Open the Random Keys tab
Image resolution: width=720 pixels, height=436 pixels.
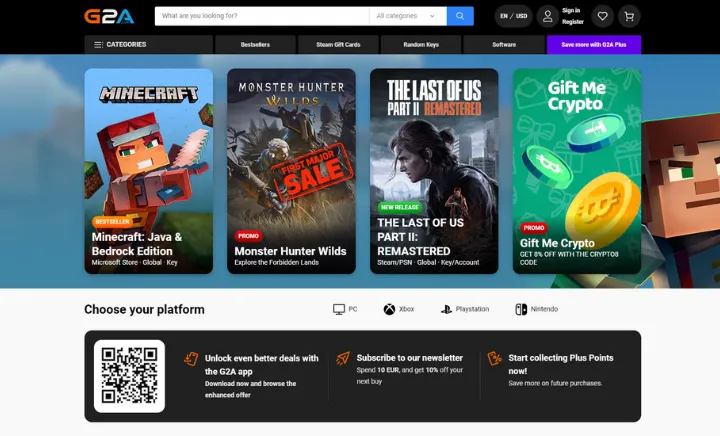click(x=421, y=45)
